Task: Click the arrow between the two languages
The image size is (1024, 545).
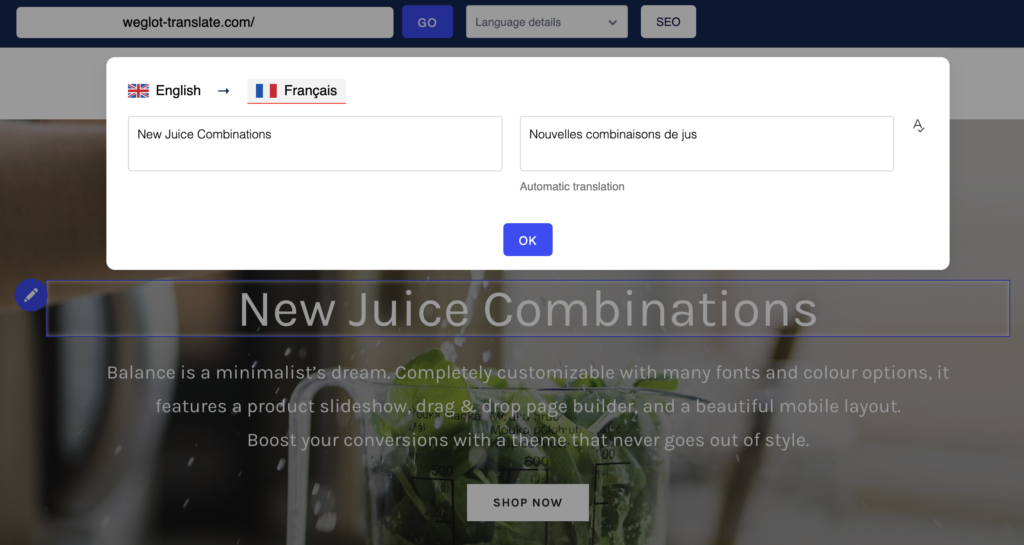Action: (x=223, y=91)
